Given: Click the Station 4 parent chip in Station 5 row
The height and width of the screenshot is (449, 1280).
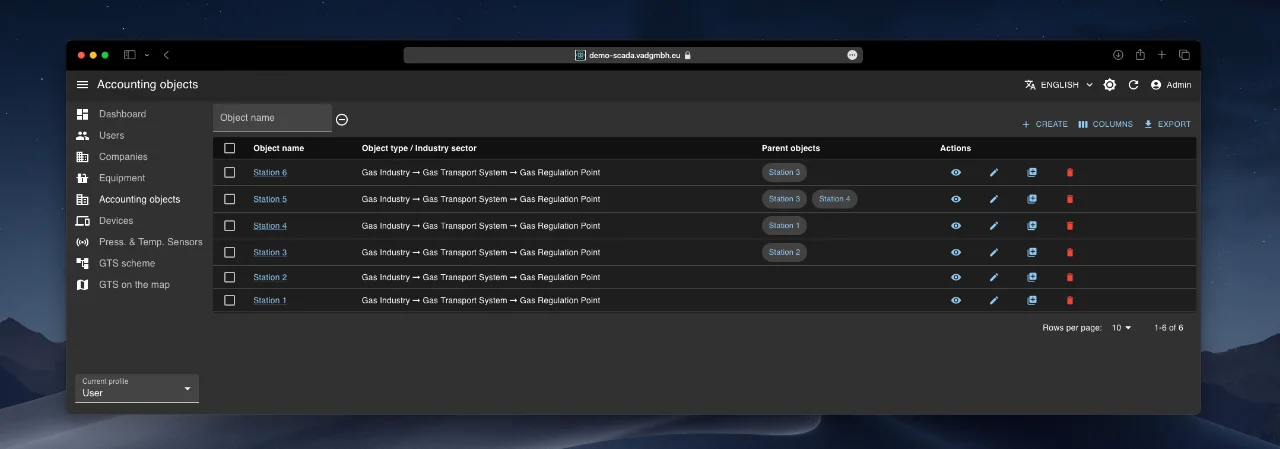Looking at the screenshot, I should pyautogui.click(x=834, y=199).
